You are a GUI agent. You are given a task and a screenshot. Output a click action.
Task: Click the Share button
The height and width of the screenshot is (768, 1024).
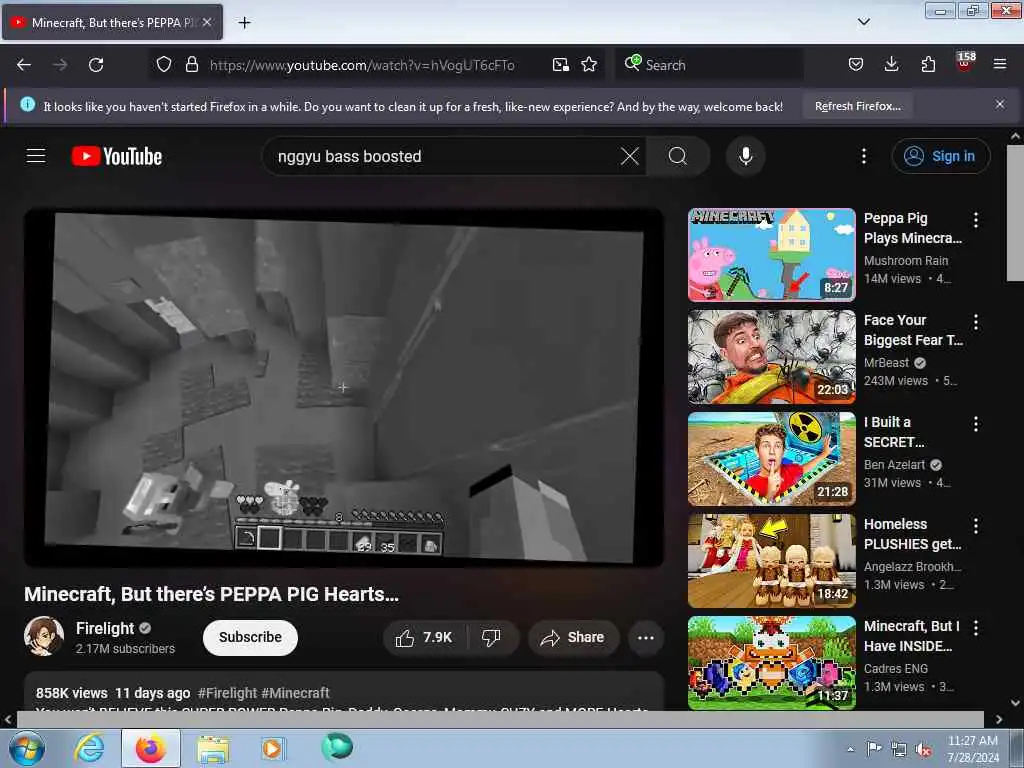coord(573,637)
